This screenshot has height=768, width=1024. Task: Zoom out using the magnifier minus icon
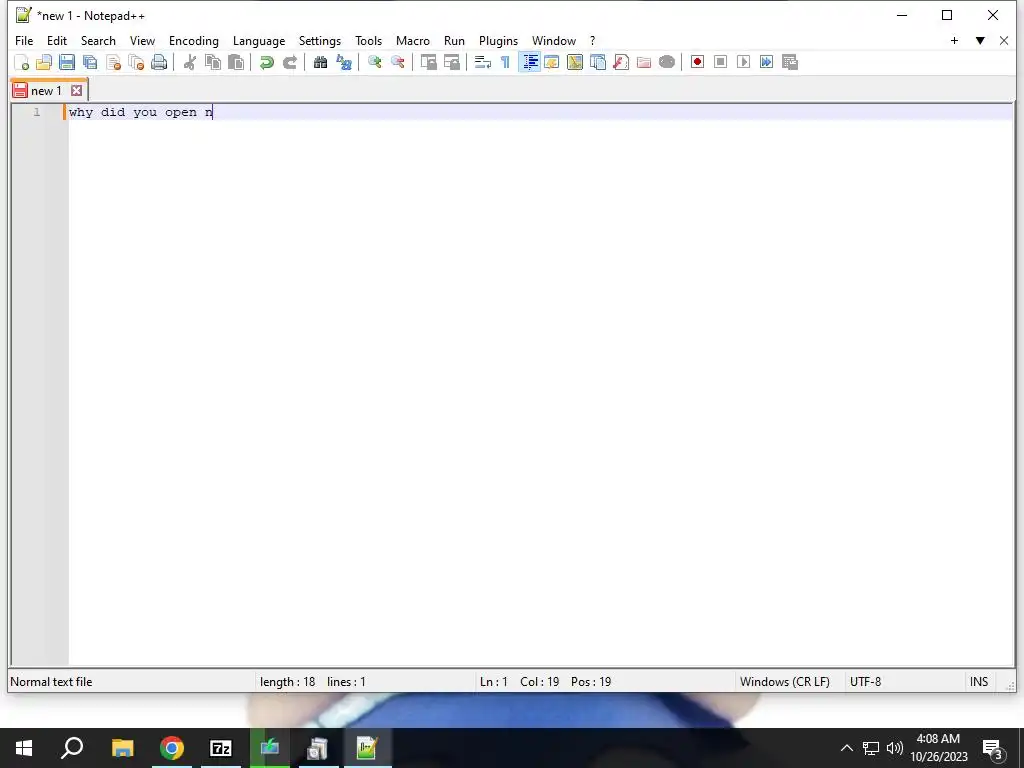(397, 62)
